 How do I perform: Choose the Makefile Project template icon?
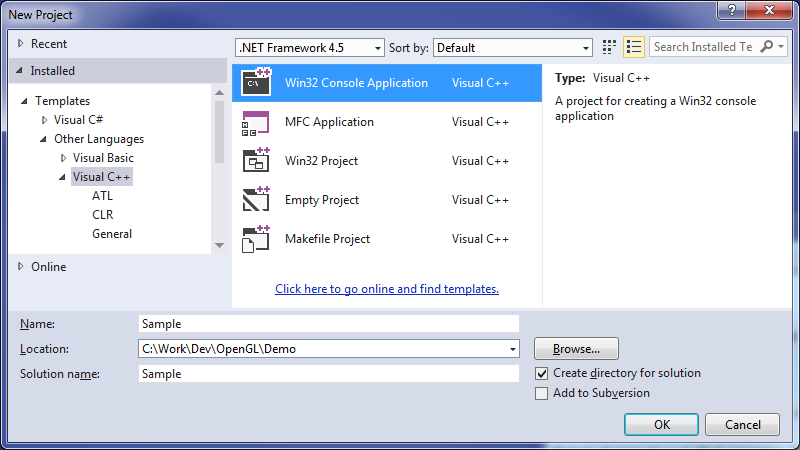[x=256, y=239]
